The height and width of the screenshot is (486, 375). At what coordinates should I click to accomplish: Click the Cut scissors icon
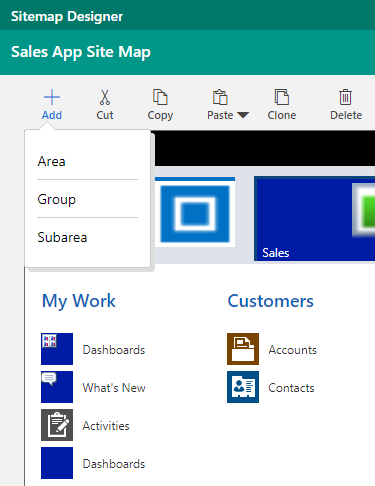(x=105, y=97)
